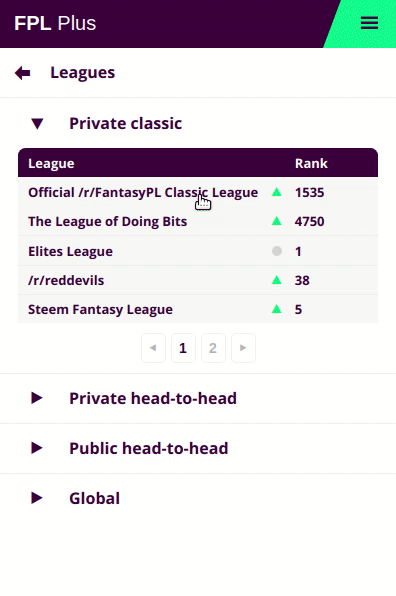The image size is (396, 596).
Task: Select page 1 in pagination
Action: coord(183,348)
